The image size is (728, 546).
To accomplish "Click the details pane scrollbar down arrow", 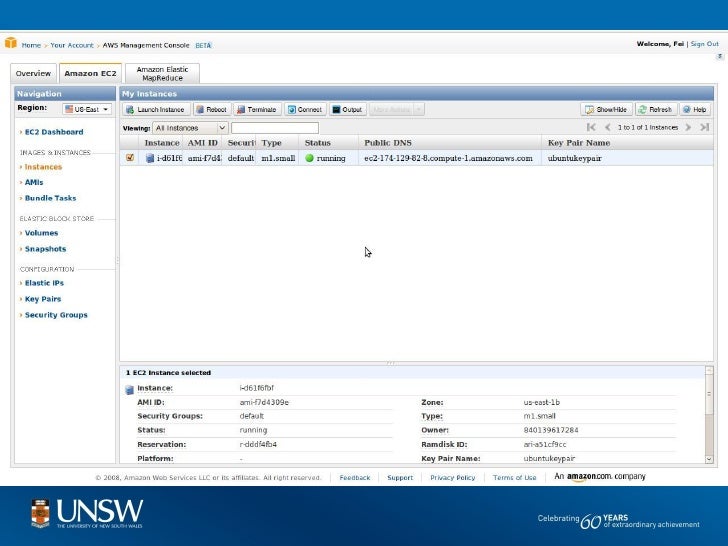I will coord(709,459).
